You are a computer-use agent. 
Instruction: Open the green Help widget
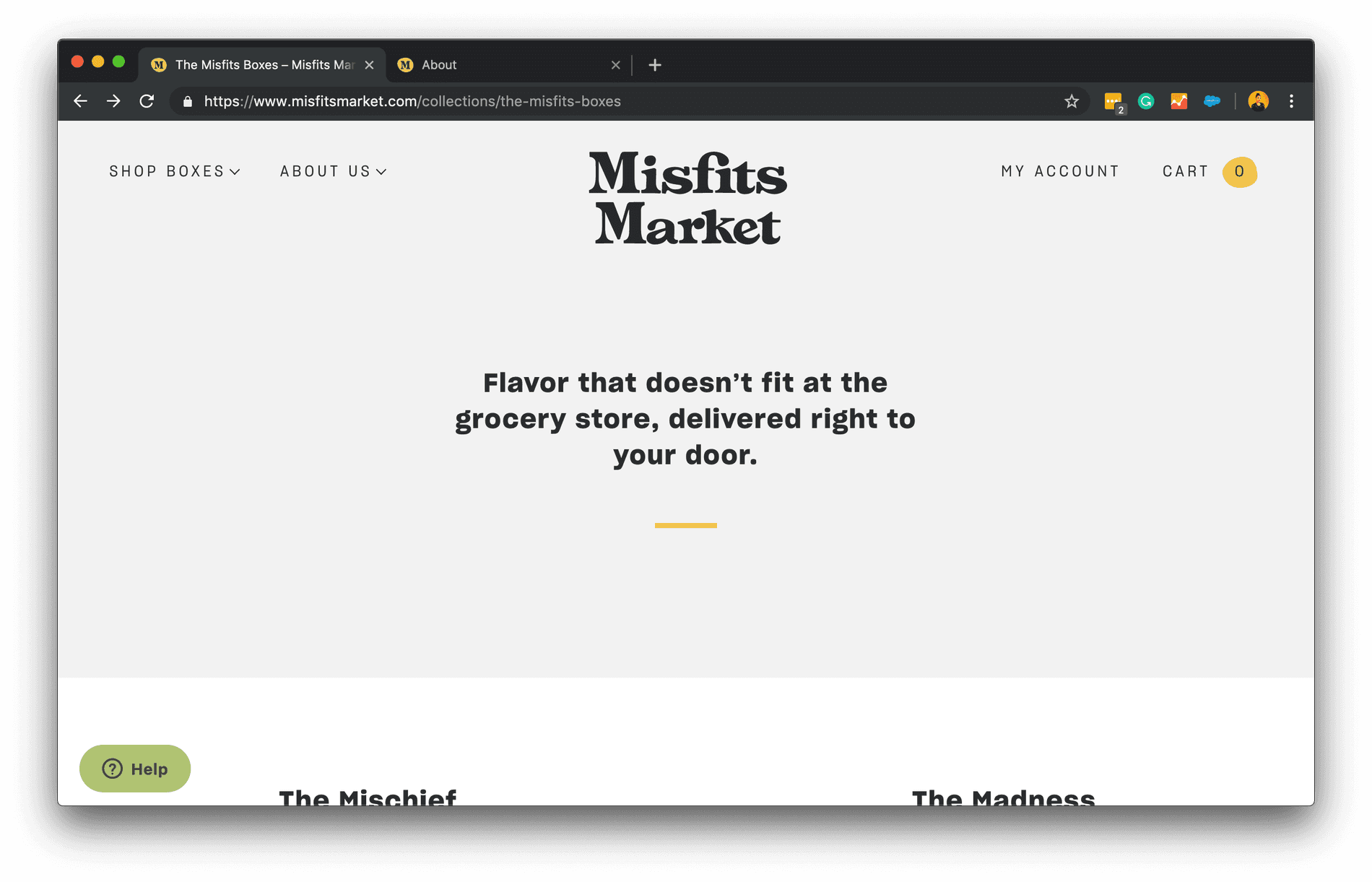pos(135,769)
